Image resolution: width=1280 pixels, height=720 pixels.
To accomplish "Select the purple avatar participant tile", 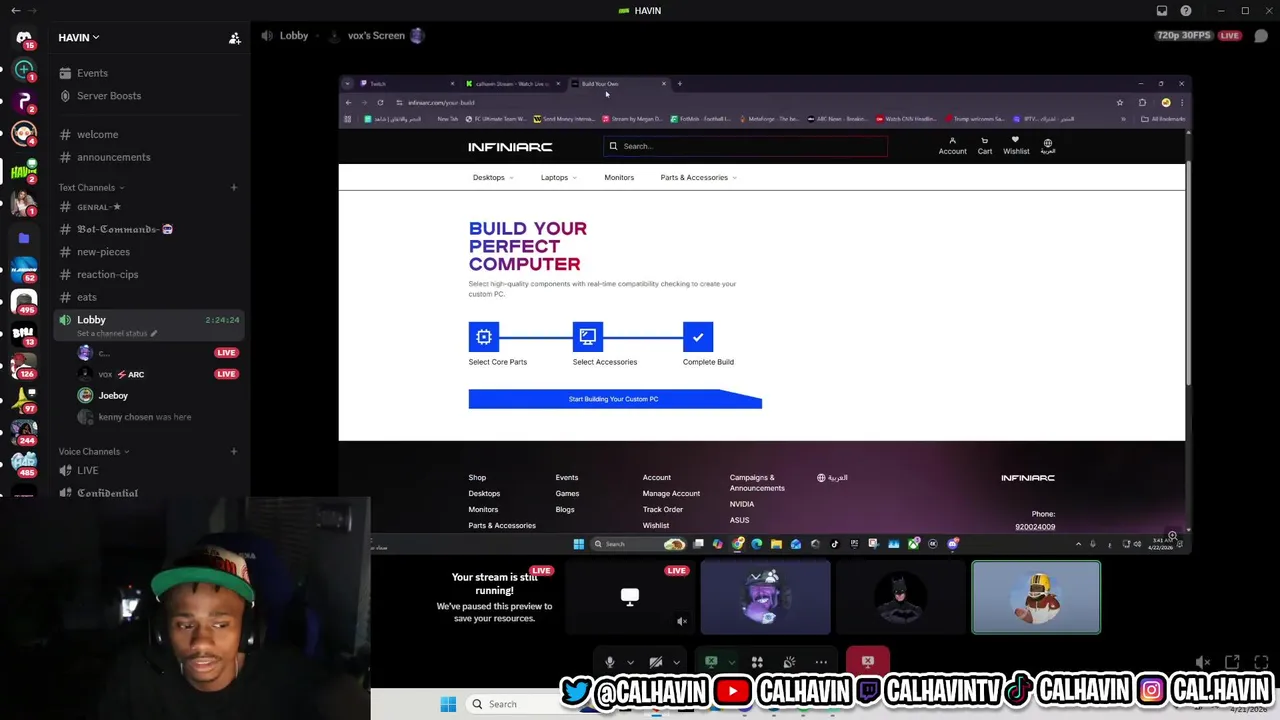I will pos(765,598).
